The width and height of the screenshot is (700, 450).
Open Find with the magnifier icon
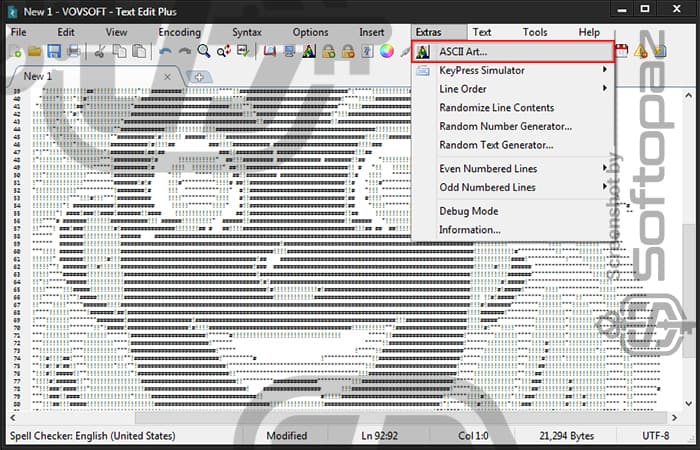[x=204, y=51]
